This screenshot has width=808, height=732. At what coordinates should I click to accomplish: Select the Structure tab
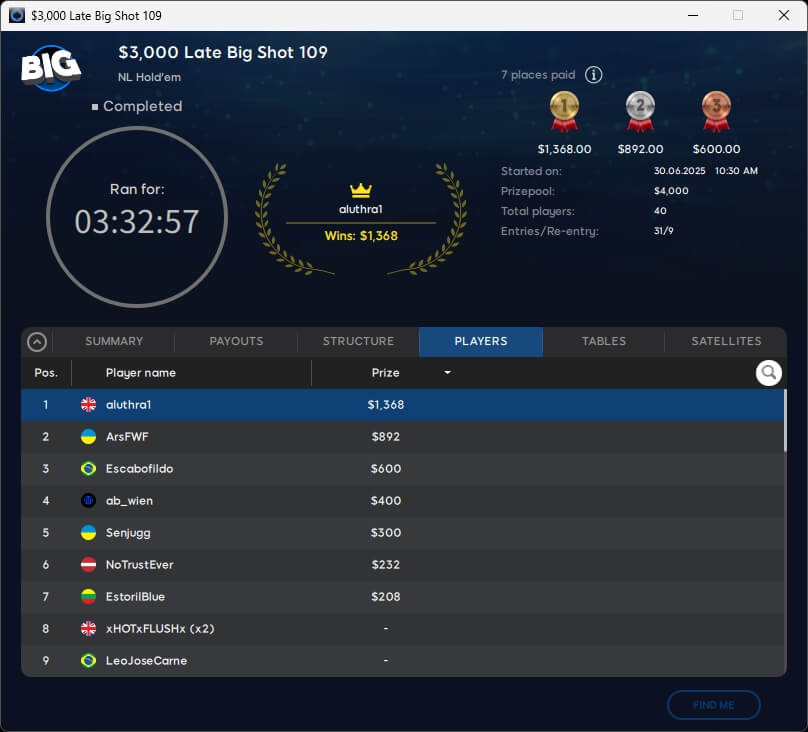tap(358, 341)
